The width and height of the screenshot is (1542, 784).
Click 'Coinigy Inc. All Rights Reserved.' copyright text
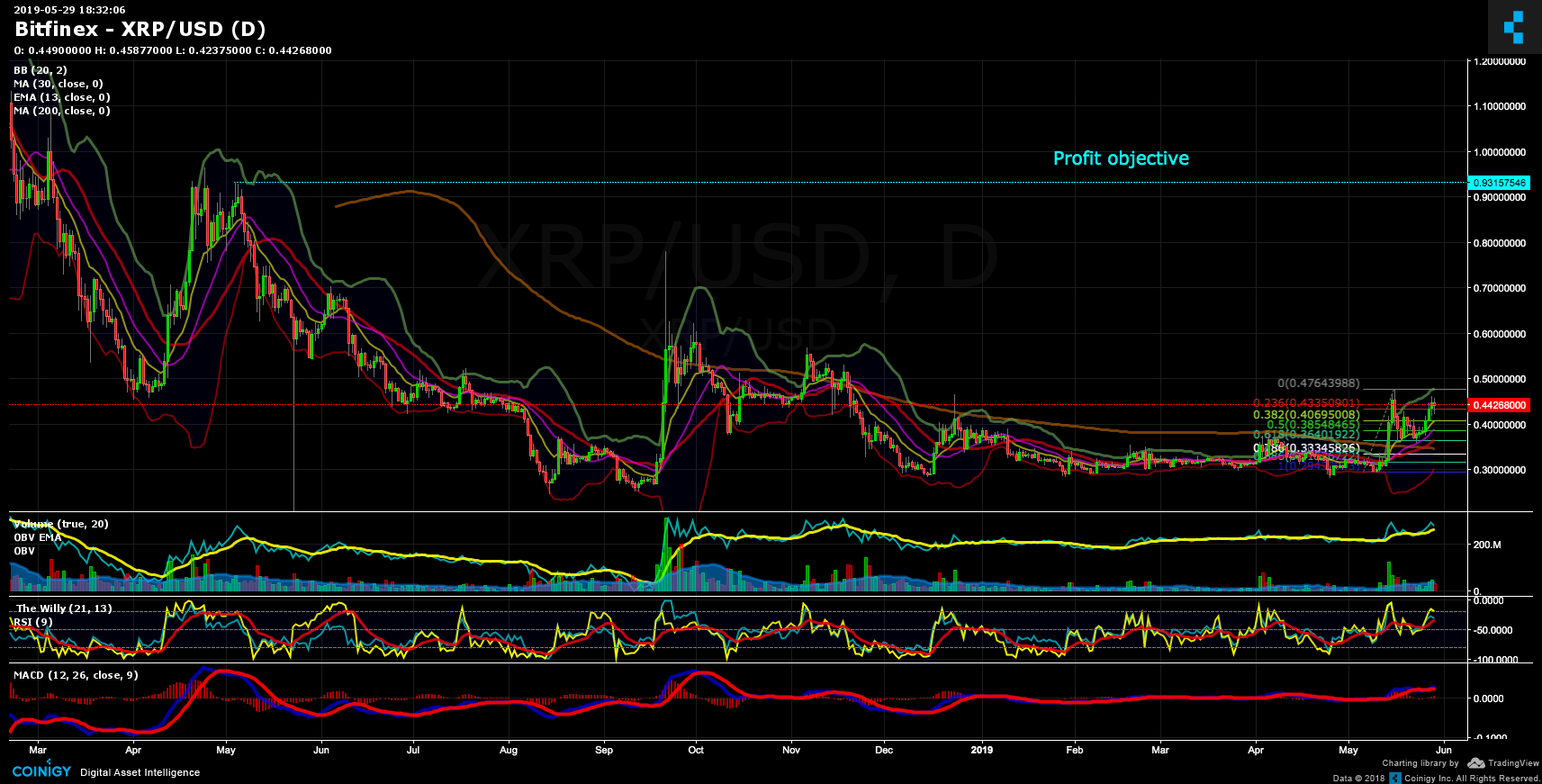point(1472,779)
